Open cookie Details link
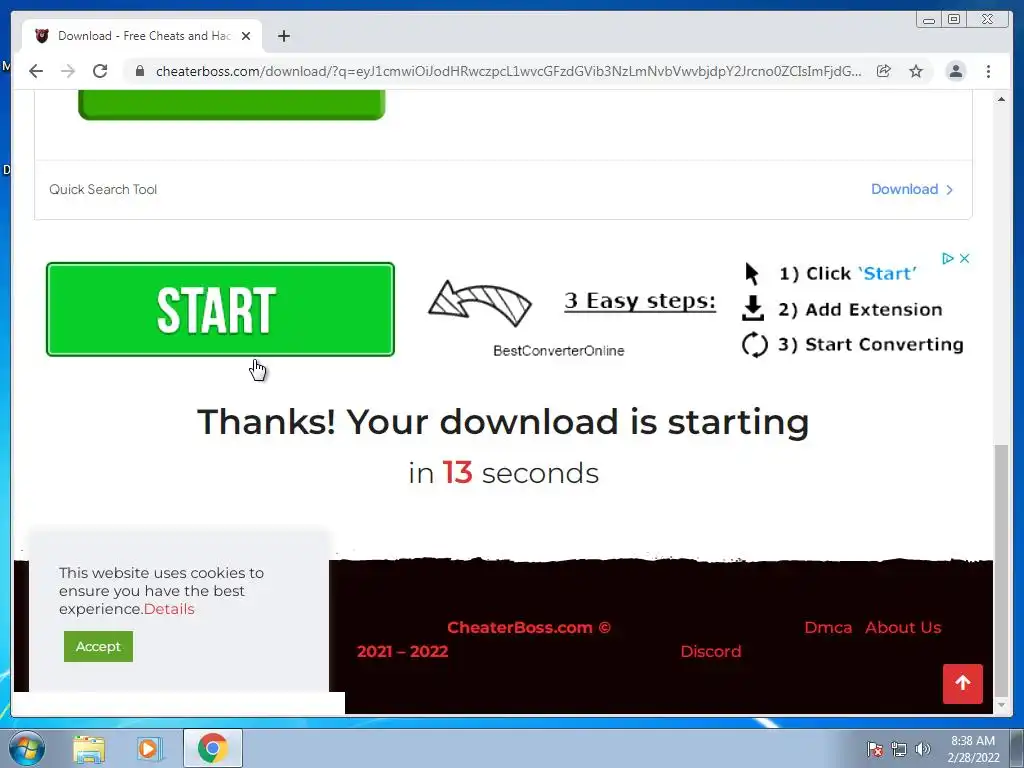The width and height of the screenshot is (1024, 768). 169,609
